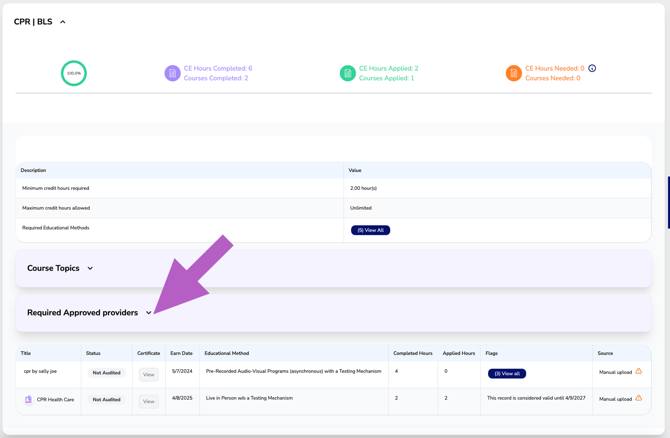Collapse the CPR | BLS section chevron
The width and height of the screenshot is (670, 438).
click(x=63, y=22)
